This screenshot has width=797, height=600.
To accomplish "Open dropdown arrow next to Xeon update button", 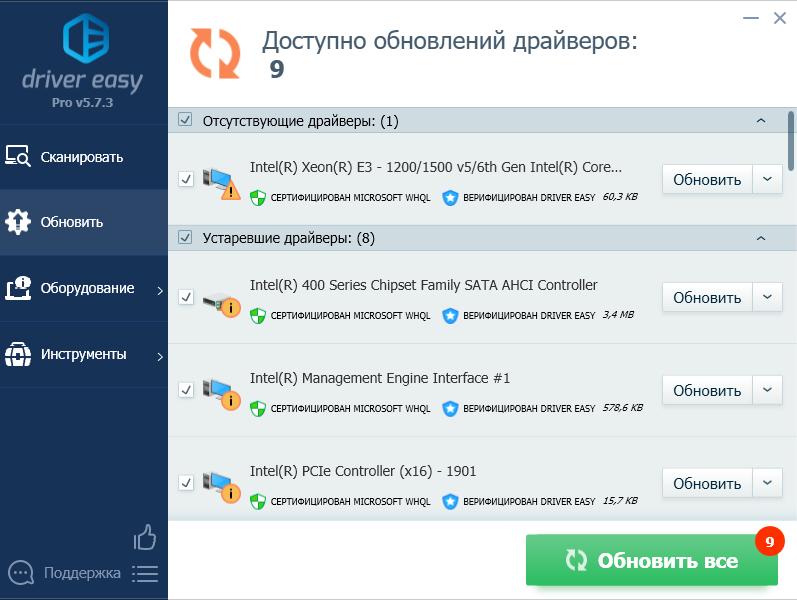I will coord(767,179).
